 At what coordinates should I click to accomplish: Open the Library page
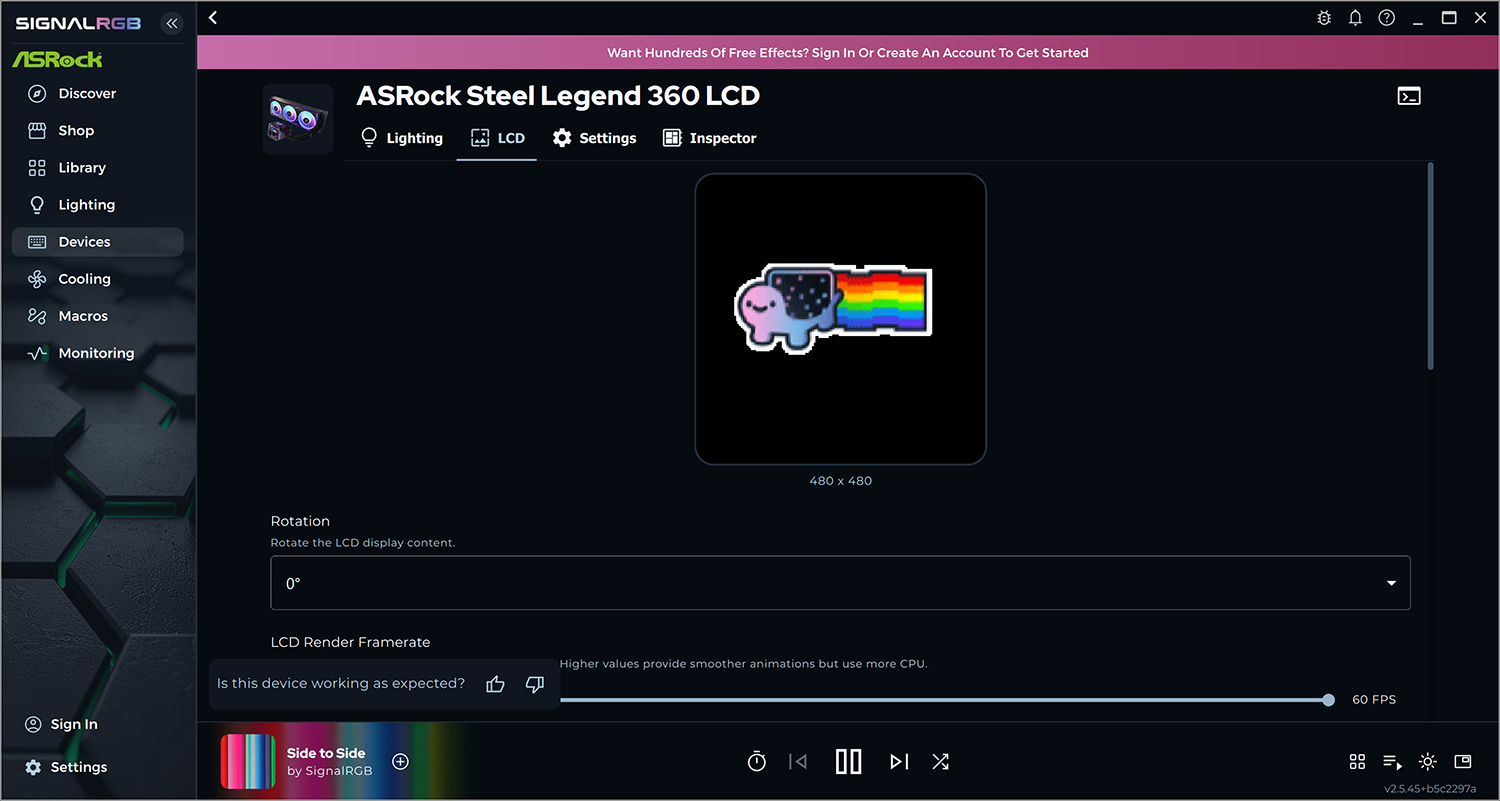(x=98, y=168)
